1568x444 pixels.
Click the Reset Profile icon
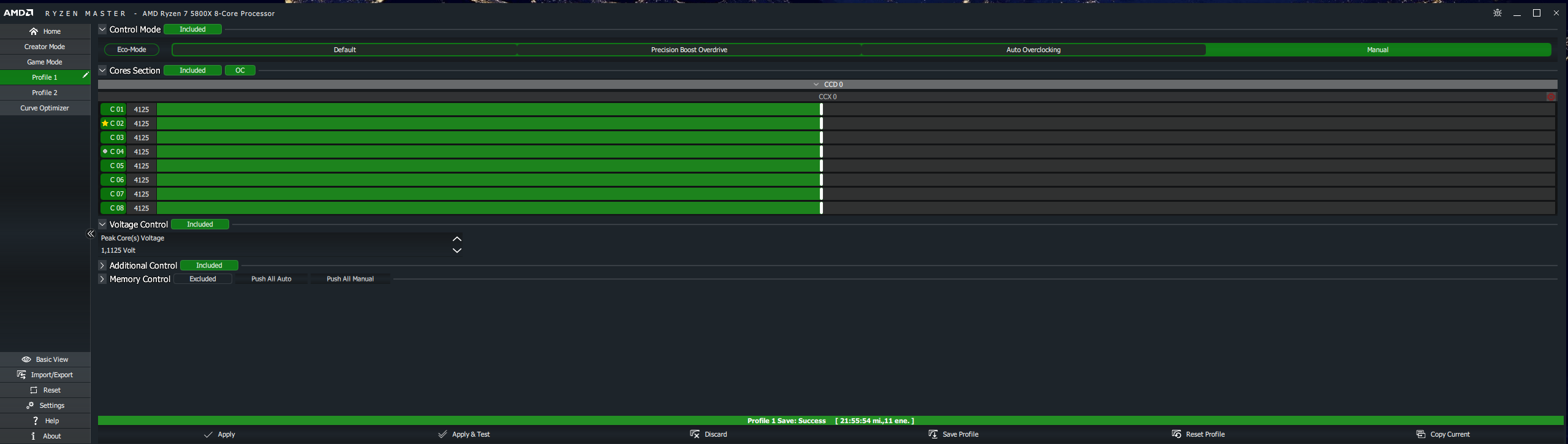pos(1176,434)
